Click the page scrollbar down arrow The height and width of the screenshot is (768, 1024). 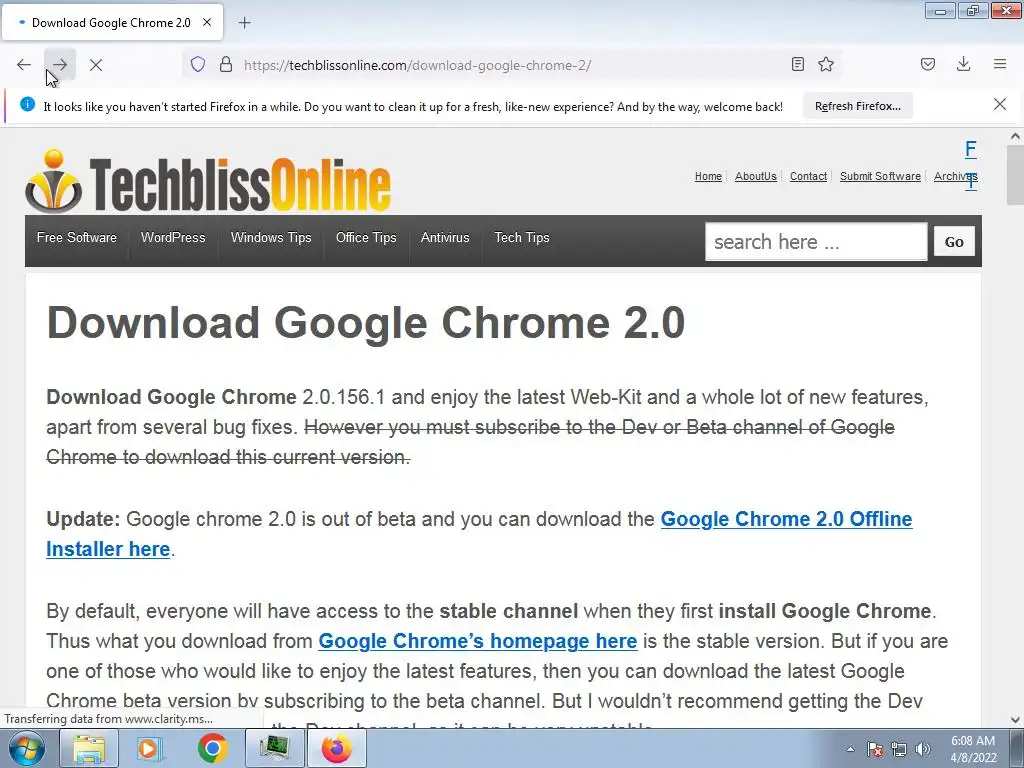coord(1015,720)
